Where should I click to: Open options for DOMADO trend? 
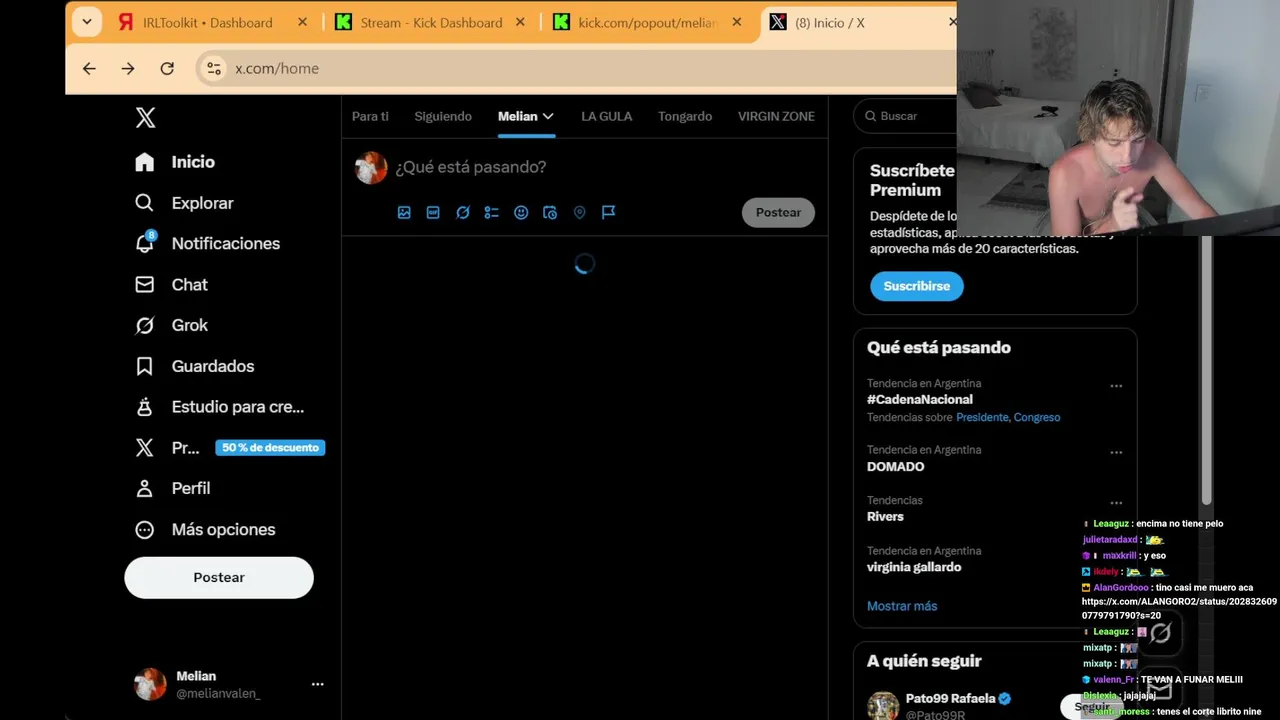pyautogui.click(x=1116, y=452)
